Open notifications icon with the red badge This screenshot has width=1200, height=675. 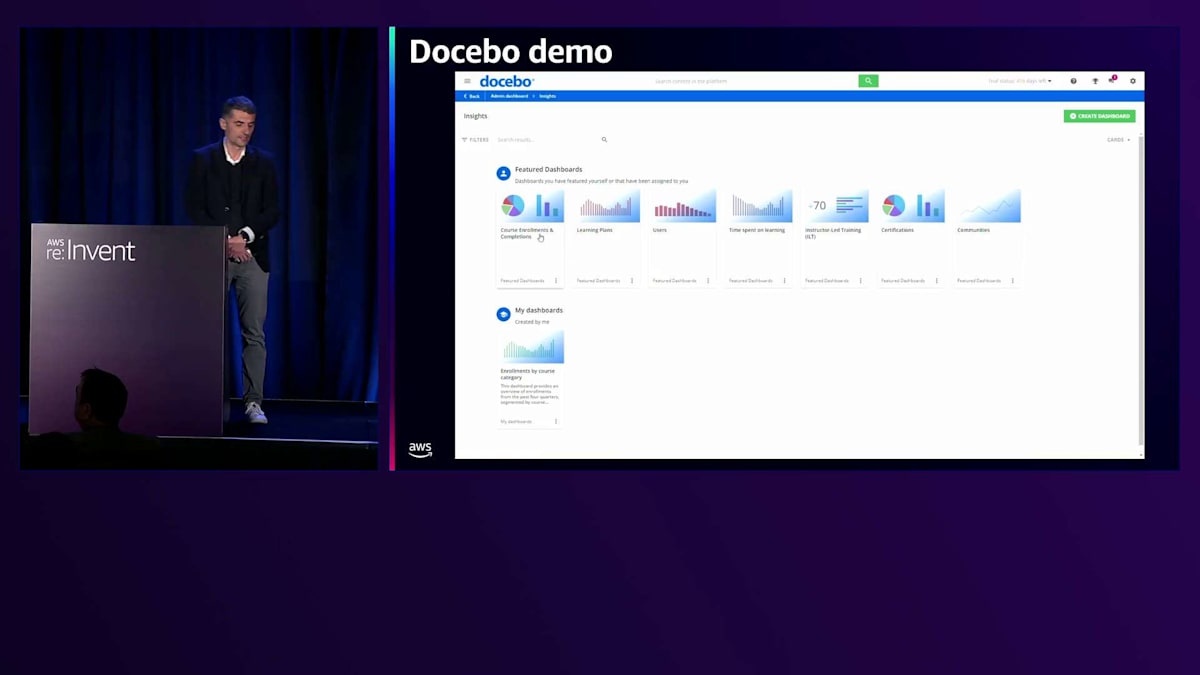point(1112,80)
